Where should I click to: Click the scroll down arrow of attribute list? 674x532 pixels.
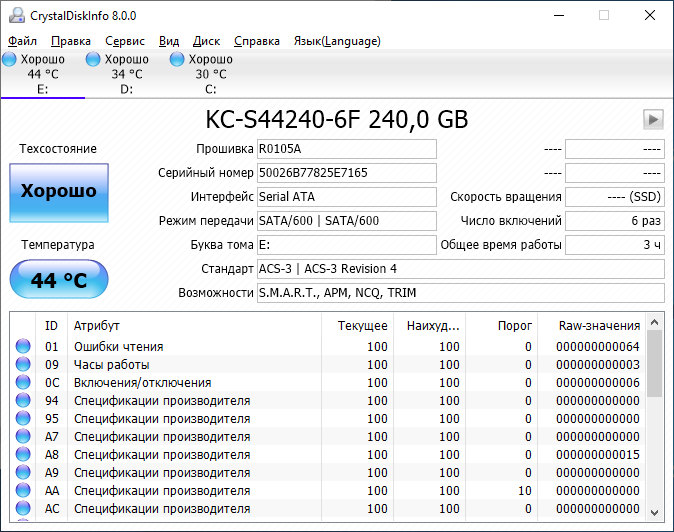(655, 513)
